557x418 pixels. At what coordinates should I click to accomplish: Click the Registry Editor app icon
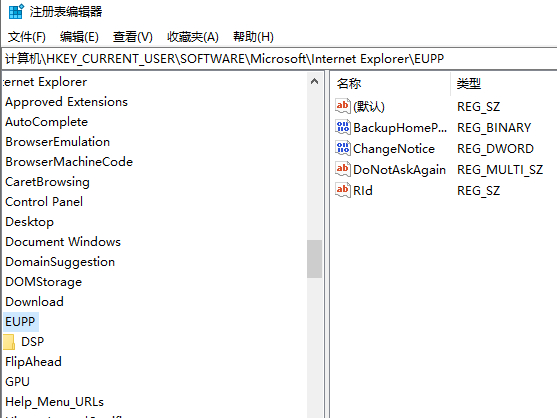click(16, 11)
